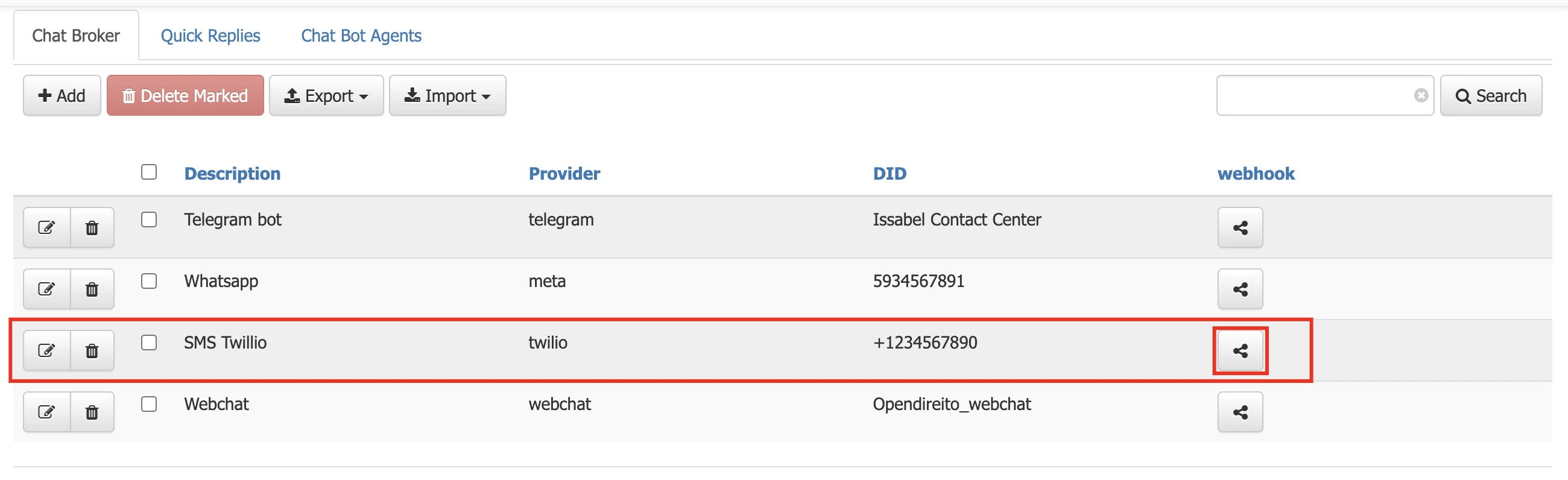The image size is (1568, 480).
Task: Check the SMS Twillio row checkbox
Action: [148, 343]
